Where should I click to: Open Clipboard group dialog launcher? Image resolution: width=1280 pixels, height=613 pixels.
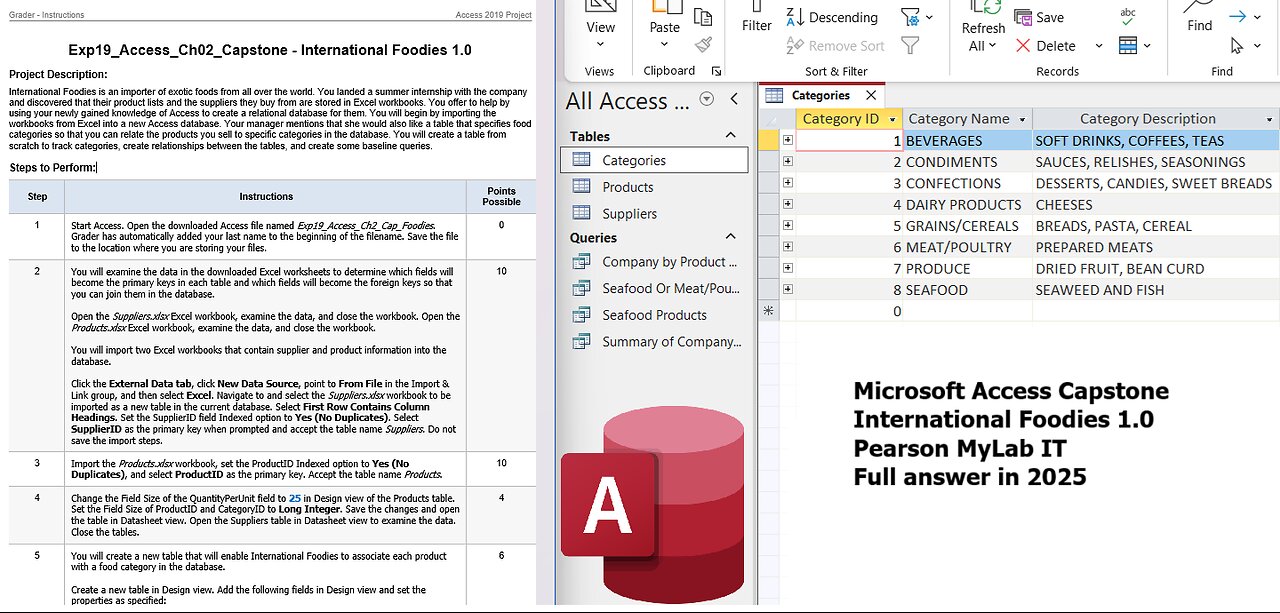716,72
